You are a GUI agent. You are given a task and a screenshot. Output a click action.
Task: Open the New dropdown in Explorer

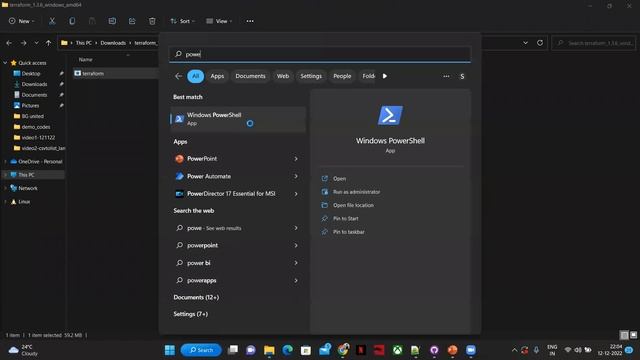(22, 21)
